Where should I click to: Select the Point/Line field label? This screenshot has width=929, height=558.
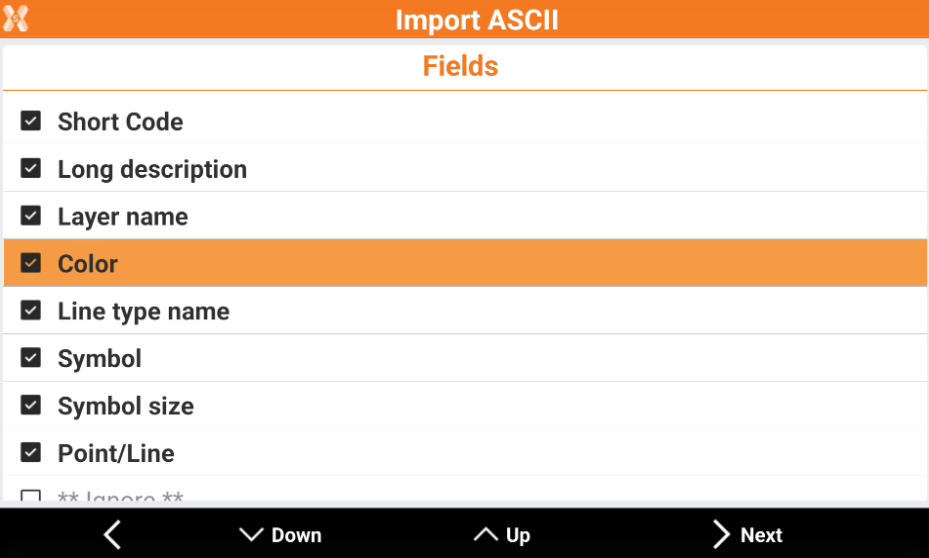pyautogui.click(x=116, y=453)
